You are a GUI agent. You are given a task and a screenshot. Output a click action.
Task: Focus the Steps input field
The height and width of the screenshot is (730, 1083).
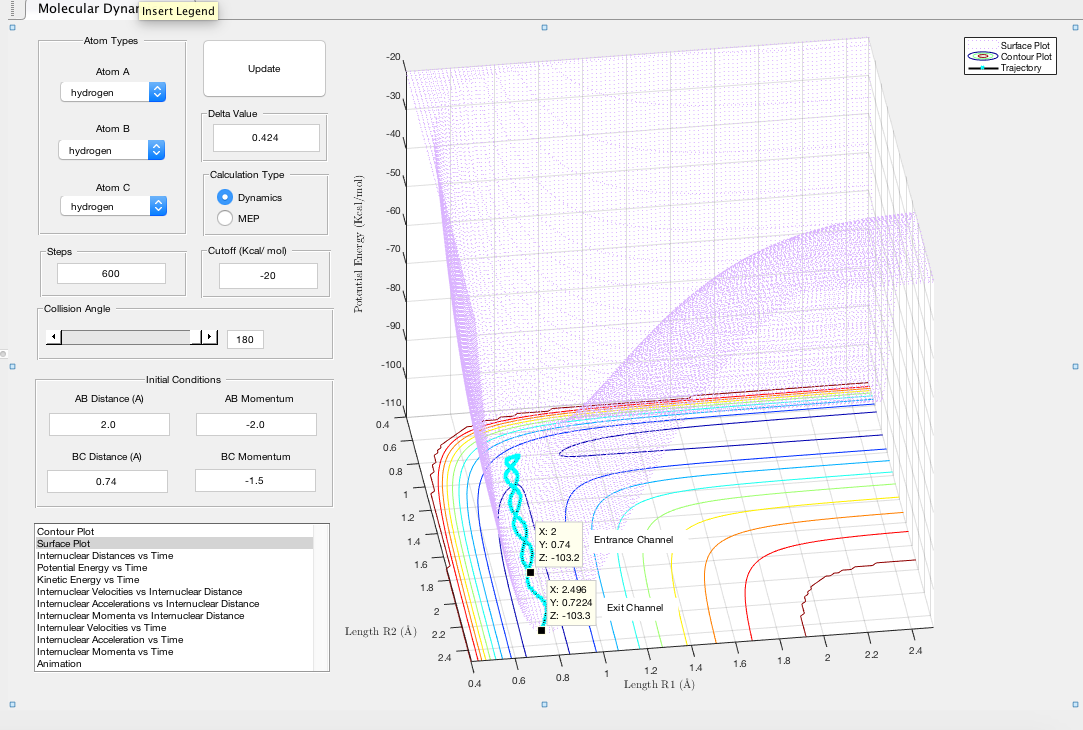pyautogui.click(x=111, y=274)
